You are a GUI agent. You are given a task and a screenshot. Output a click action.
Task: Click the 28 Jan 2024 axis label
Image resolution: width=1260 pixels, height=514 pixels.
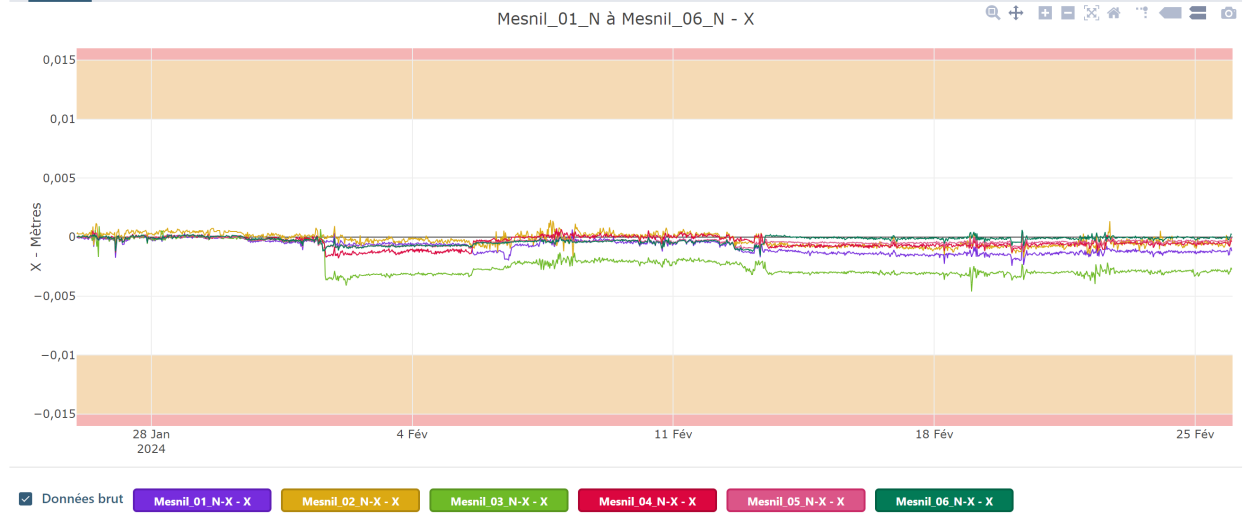point(151,441)
